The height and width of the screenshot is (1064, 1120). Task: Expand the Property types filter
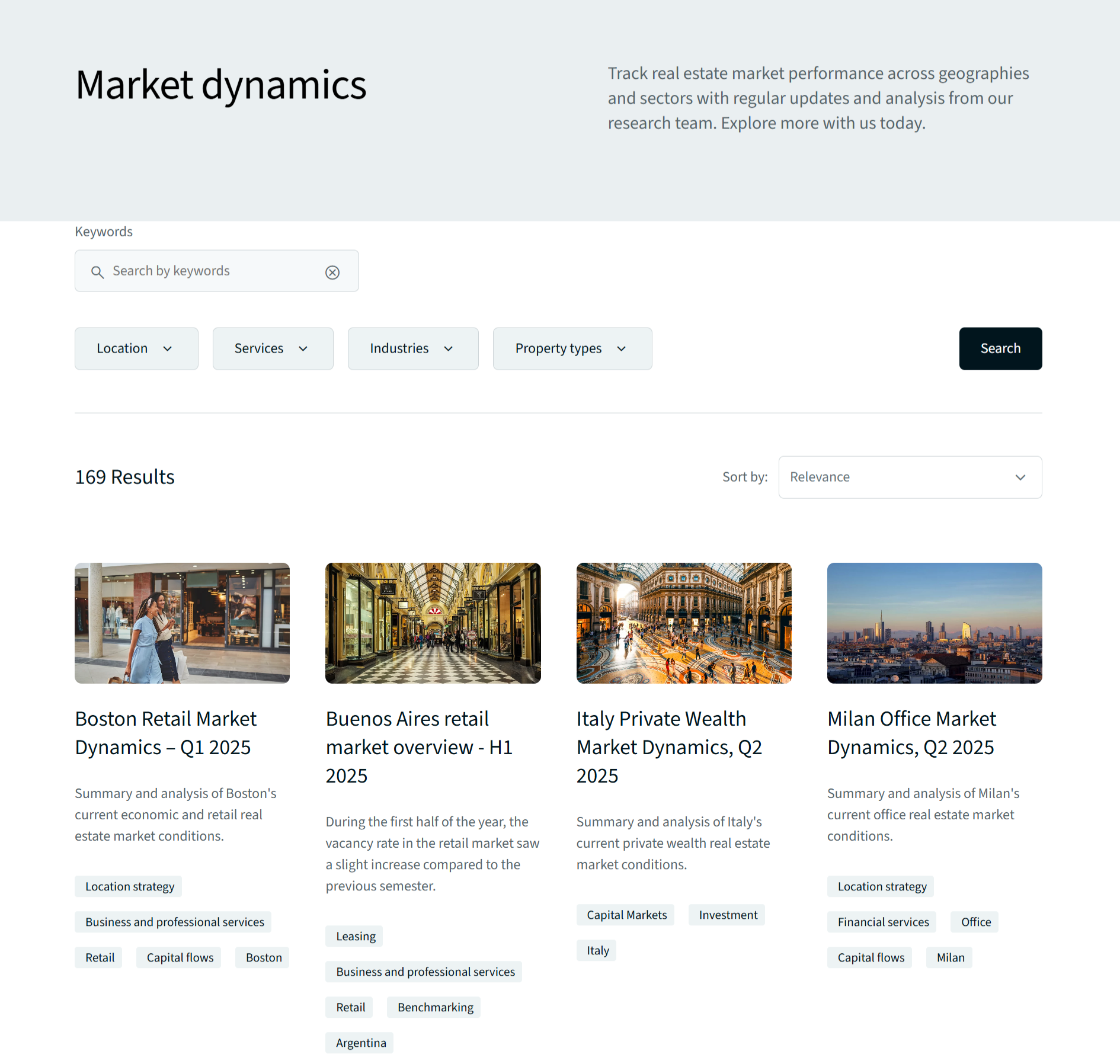click(572, 348)
